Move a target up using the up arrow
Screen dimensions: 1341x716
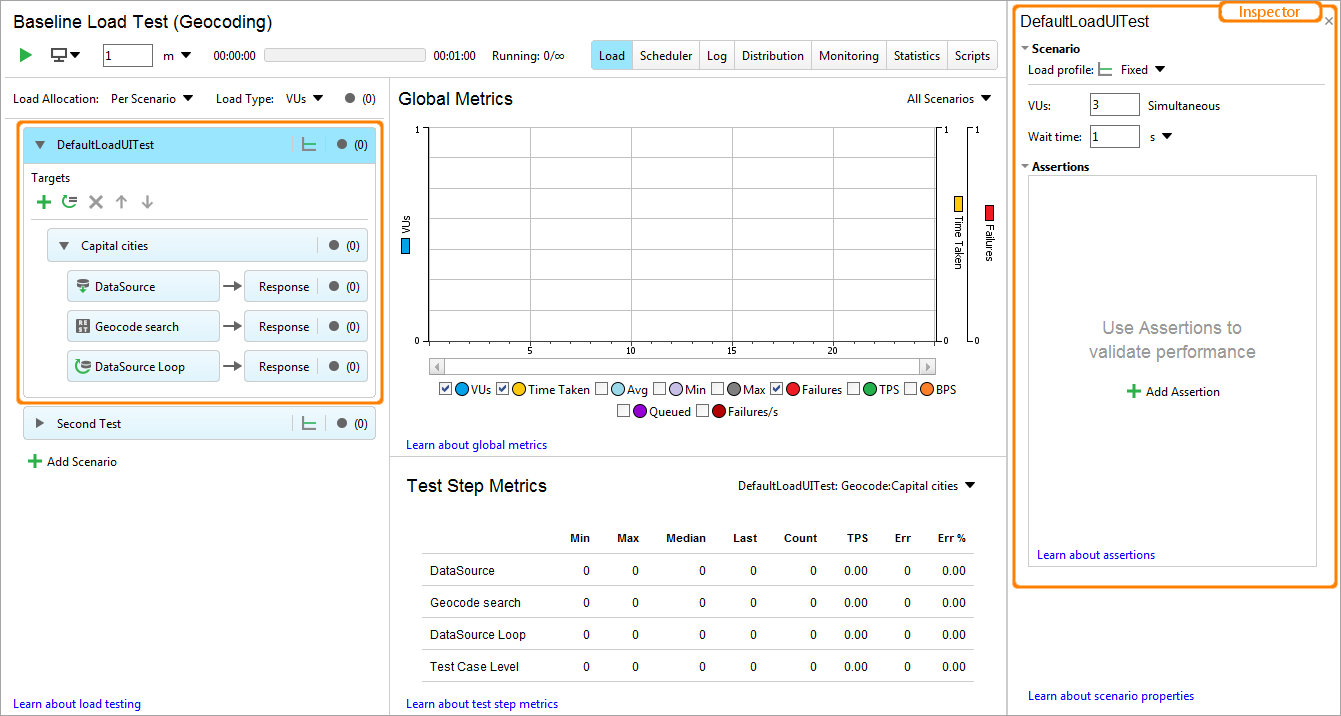(x=121, y=201)
